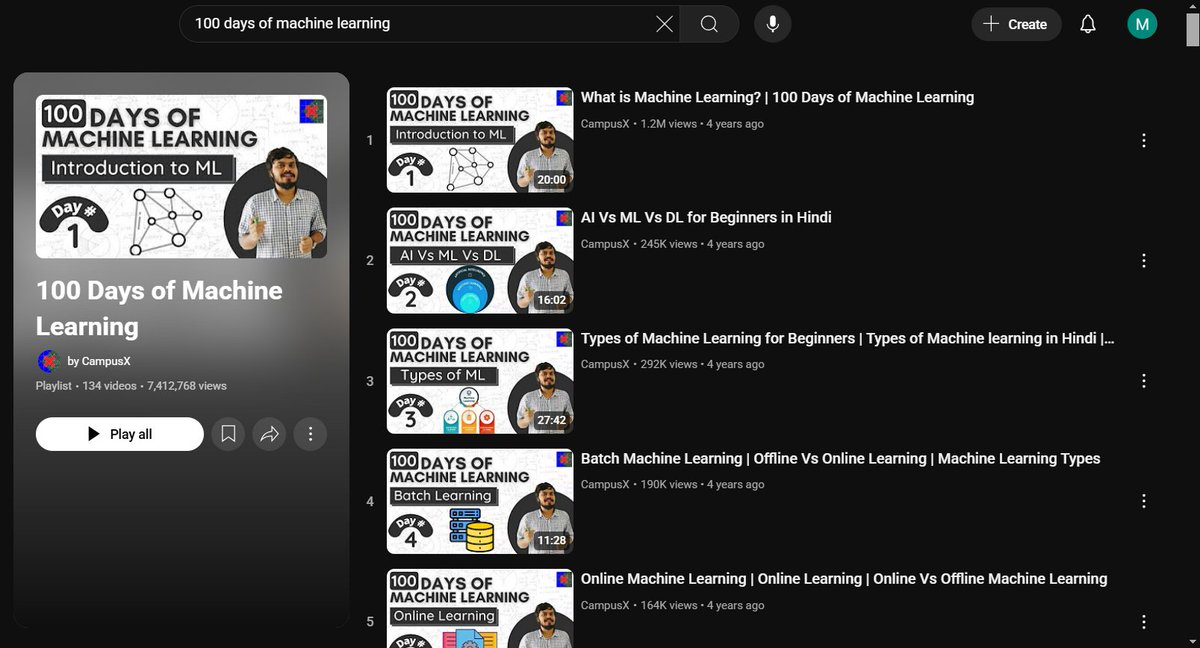Open options menu for Types of Machine Learning video
The width and height of the screenshot is (1200, 648).
(1144, 381)
